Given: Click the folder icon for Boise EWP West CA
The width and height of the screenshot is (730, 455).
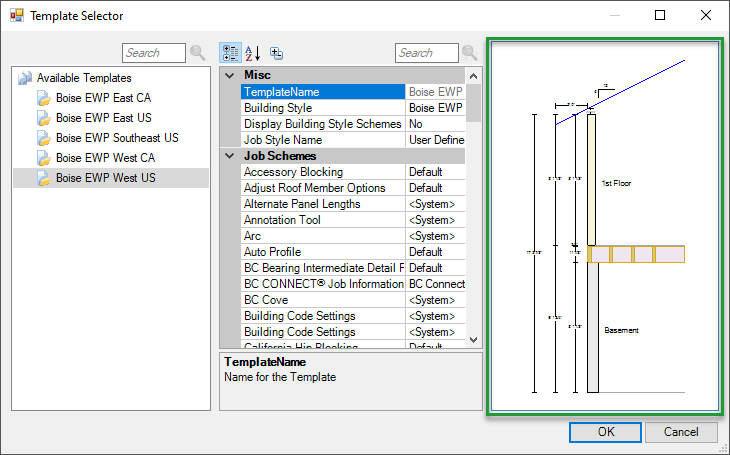Looking at the screenshot, I should click(44, 158).
